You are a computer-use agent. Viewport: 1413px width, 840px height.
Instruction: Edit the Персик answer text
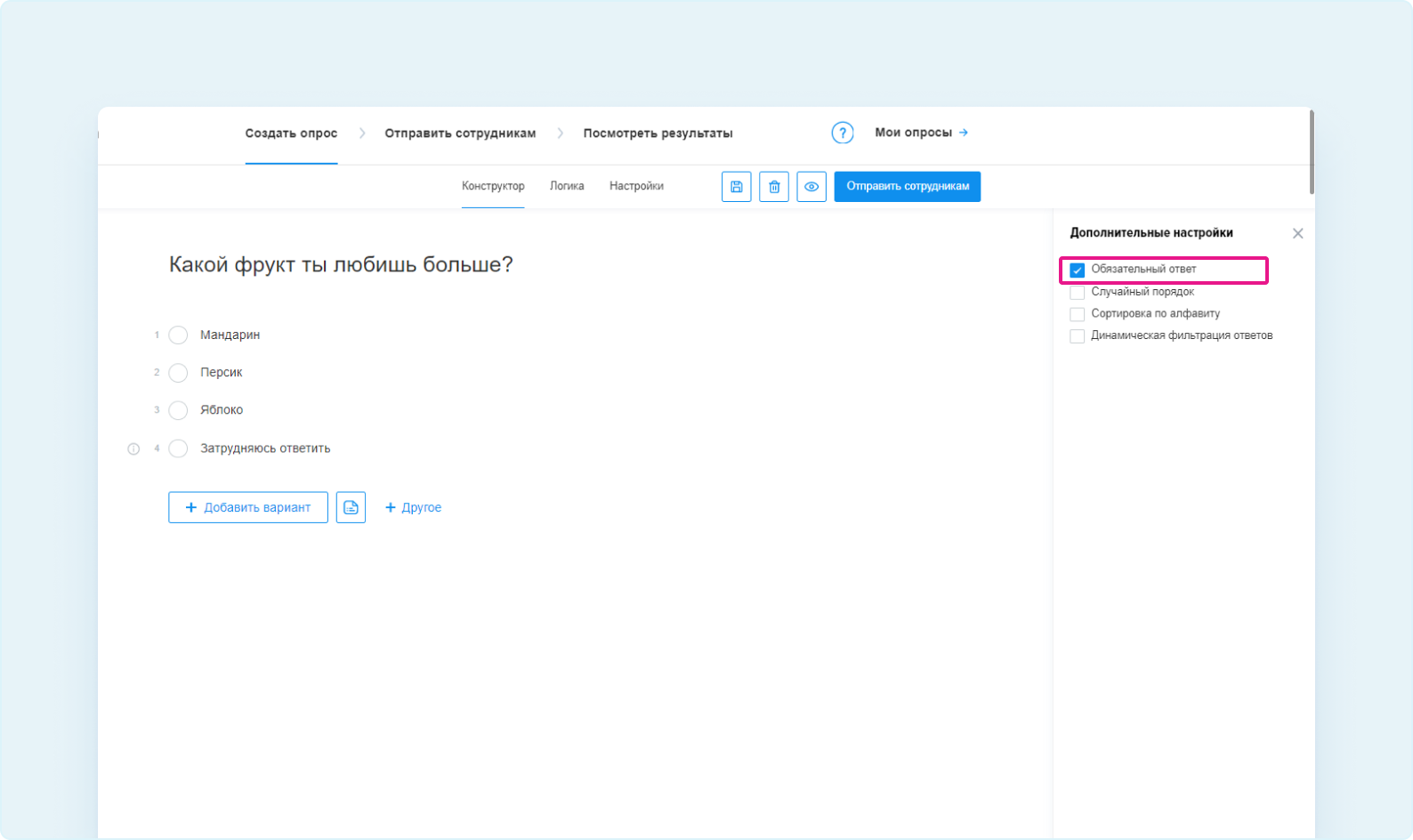pyautogui.click(x=221, y=372)
